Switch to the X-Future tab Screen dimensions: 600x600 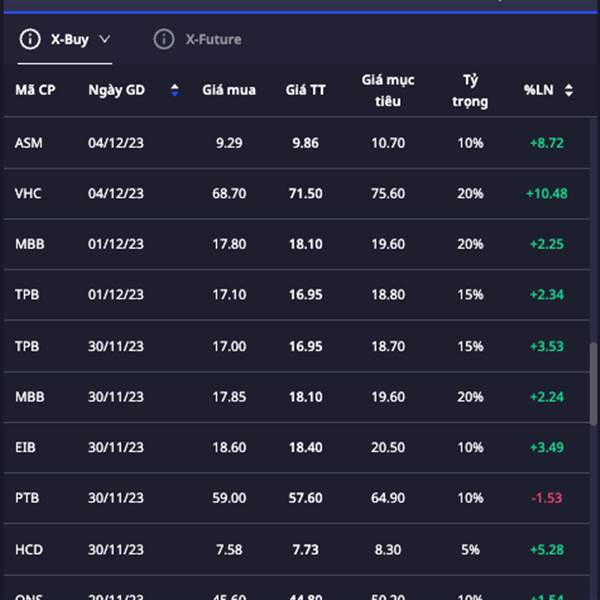pos(213,40)
